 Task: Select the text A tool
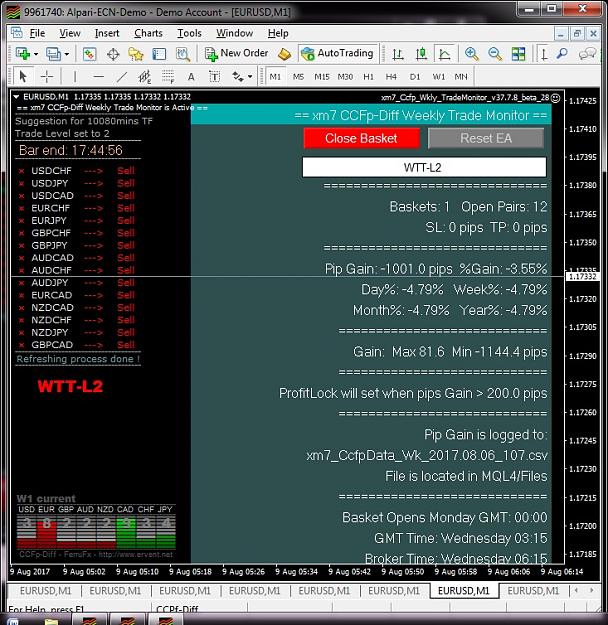[x=191, y=77]
